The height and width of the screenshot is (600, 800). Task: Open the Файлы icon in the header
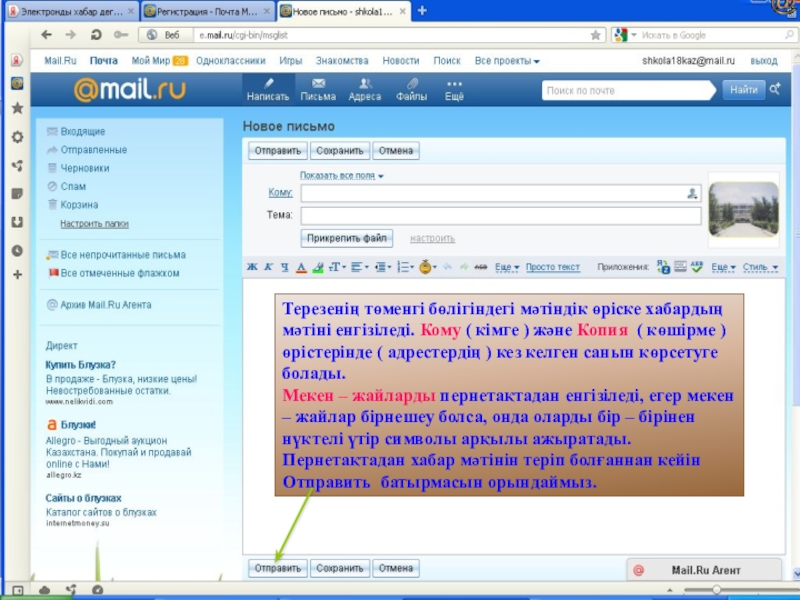411,89
